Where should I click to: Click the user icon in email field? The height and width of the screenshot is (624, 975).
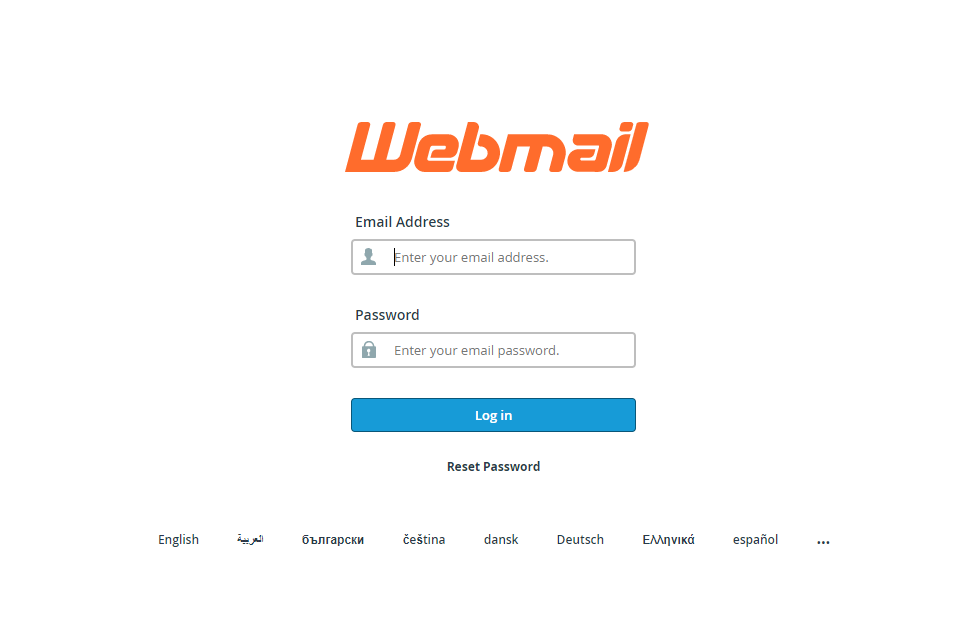pos(369,257)
